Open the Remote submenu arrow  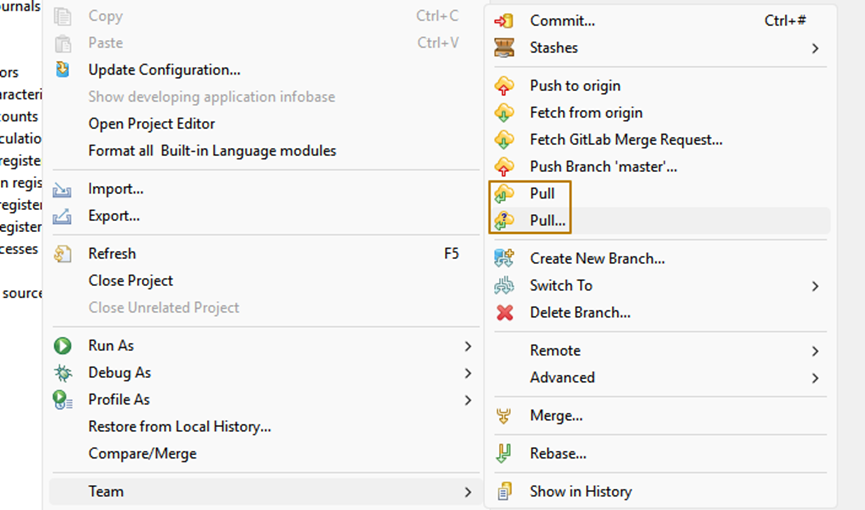click(x=815, y=351)
